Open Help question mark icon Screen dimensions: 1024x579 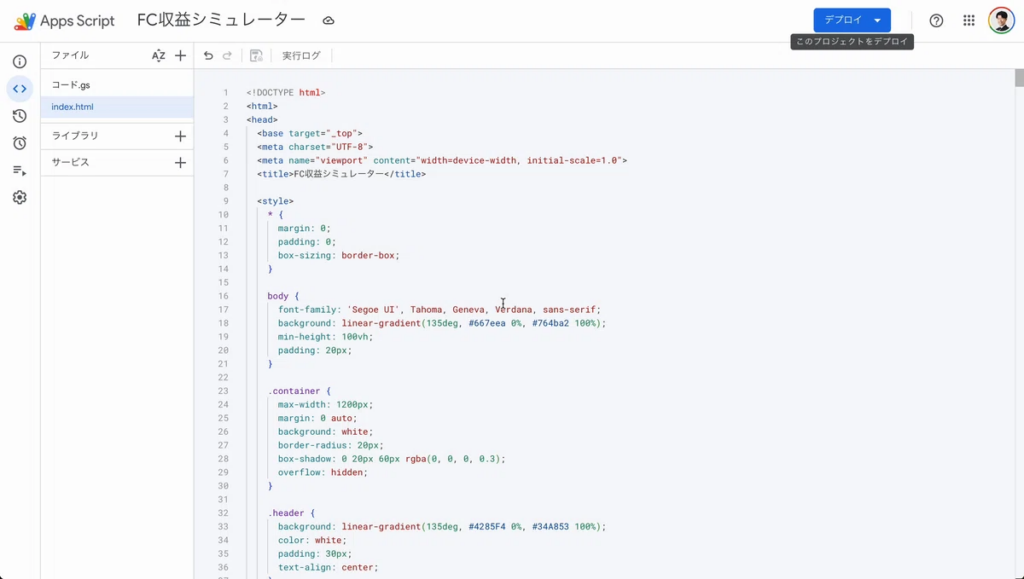click(936, 20)
